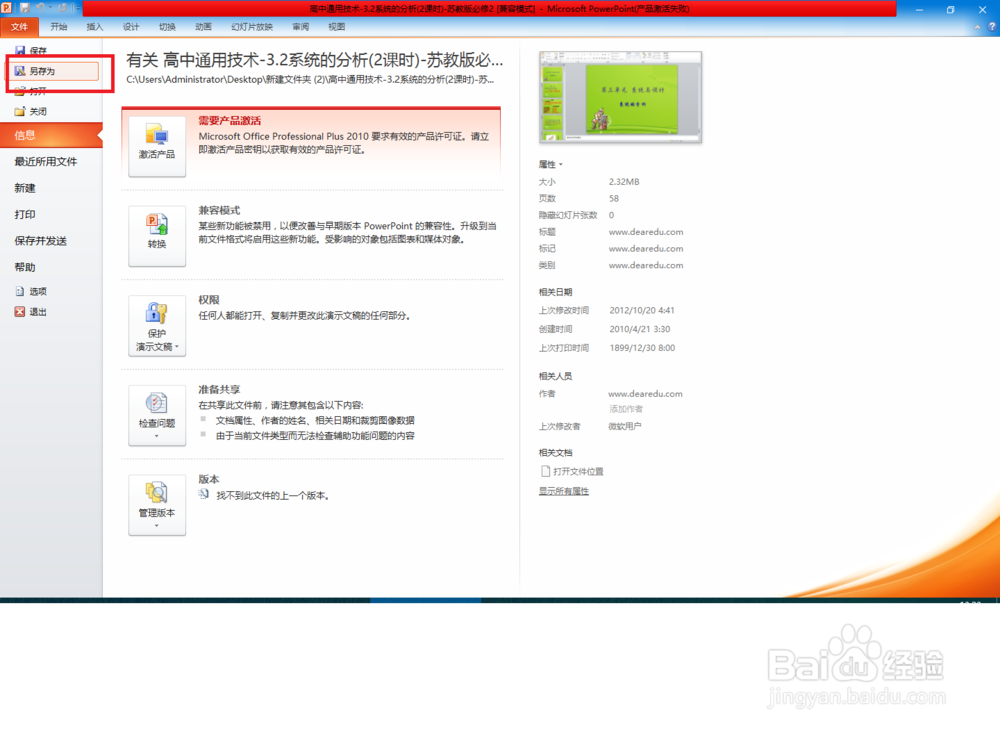Image resolution: width=1000 pixels, height=731 pixels.
Task: Click the PowerPoint application icon in title bar
Action: tap(6, 8)
